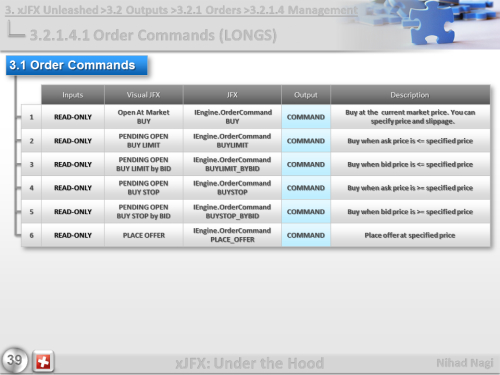Select the Output column header
The width and height of the screenshot is (500, 375).
306,95
